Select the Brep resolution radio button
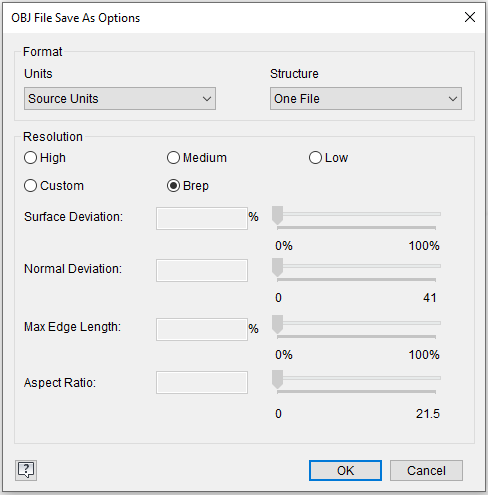The width and height of the screenshot is (488, 495). [188, 186]
